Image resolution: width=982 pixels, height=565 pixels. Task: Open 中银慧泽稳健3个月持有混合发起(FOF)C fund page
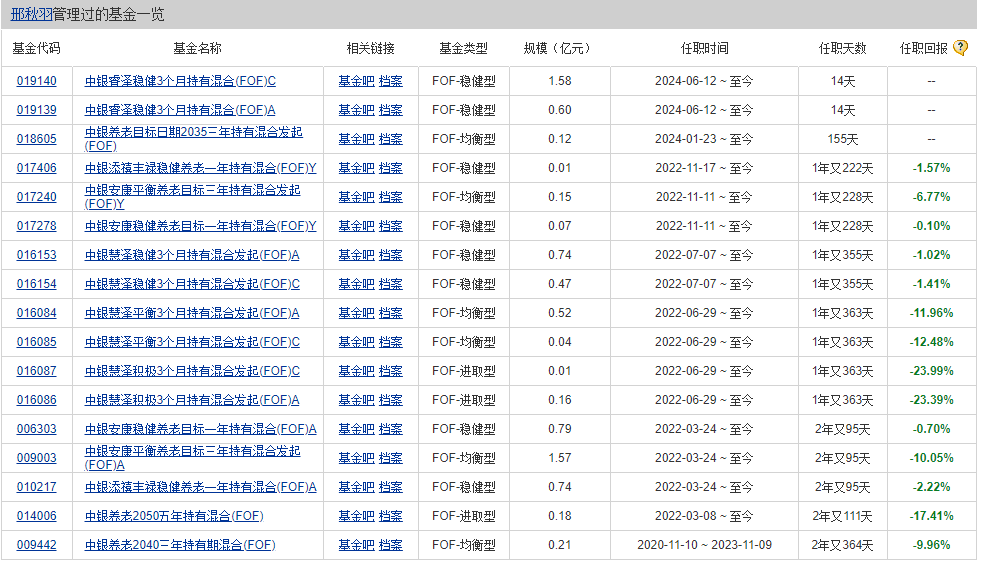(192, 284)
